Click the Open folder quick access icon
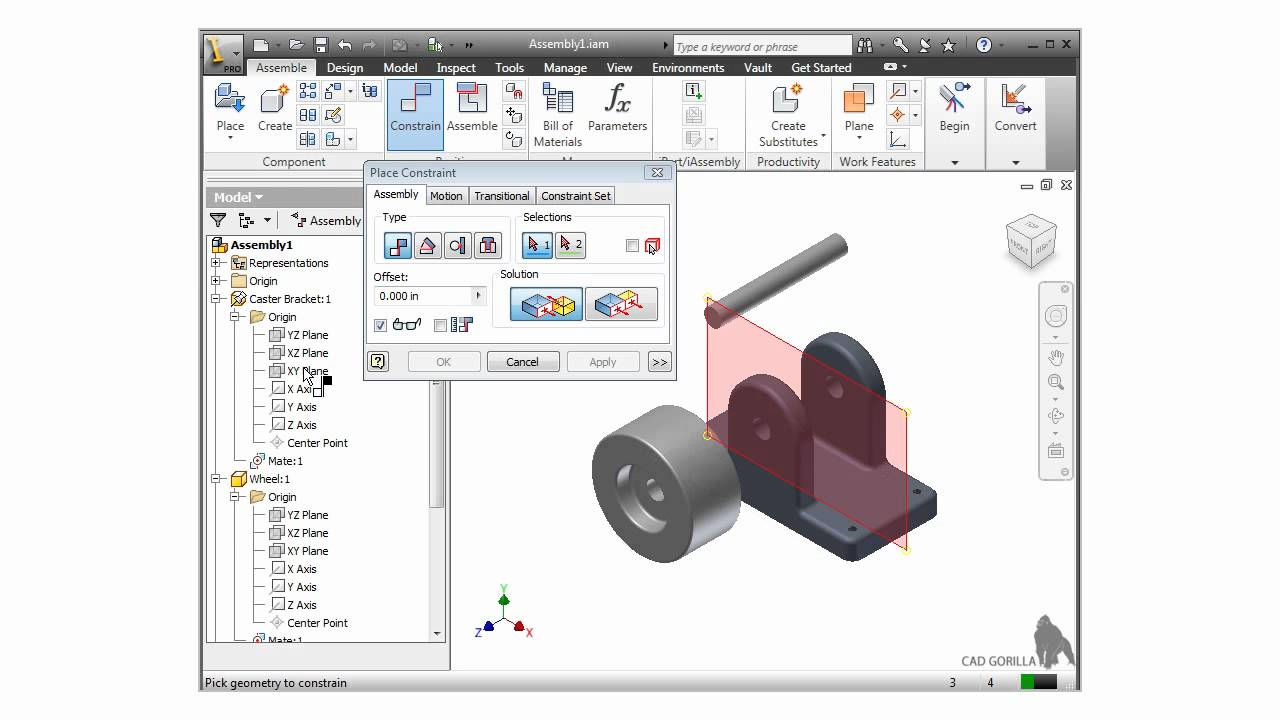 coord(296,45)
